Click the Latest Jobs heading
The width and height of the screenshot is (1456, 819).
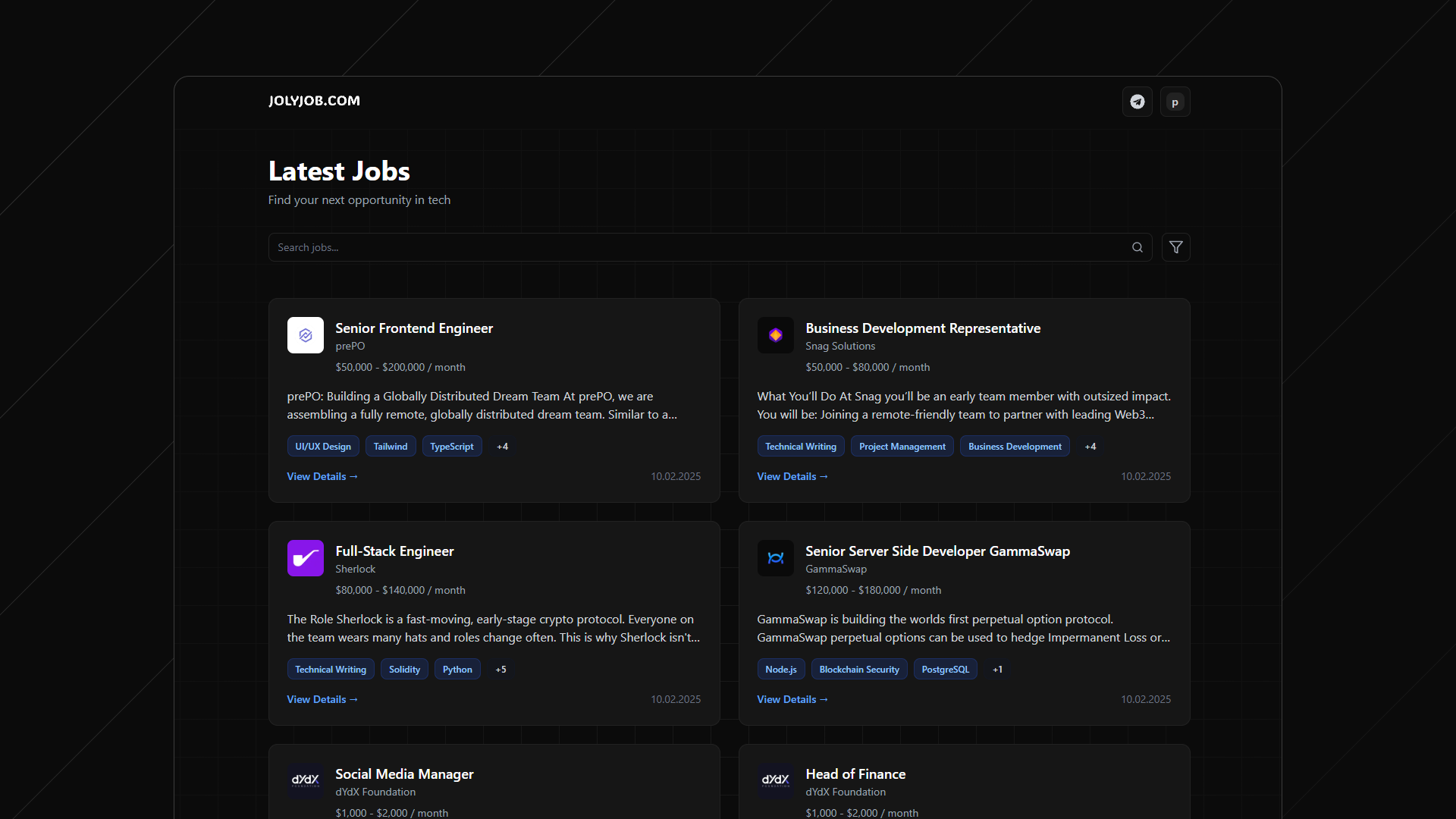(x=339, y=171)
